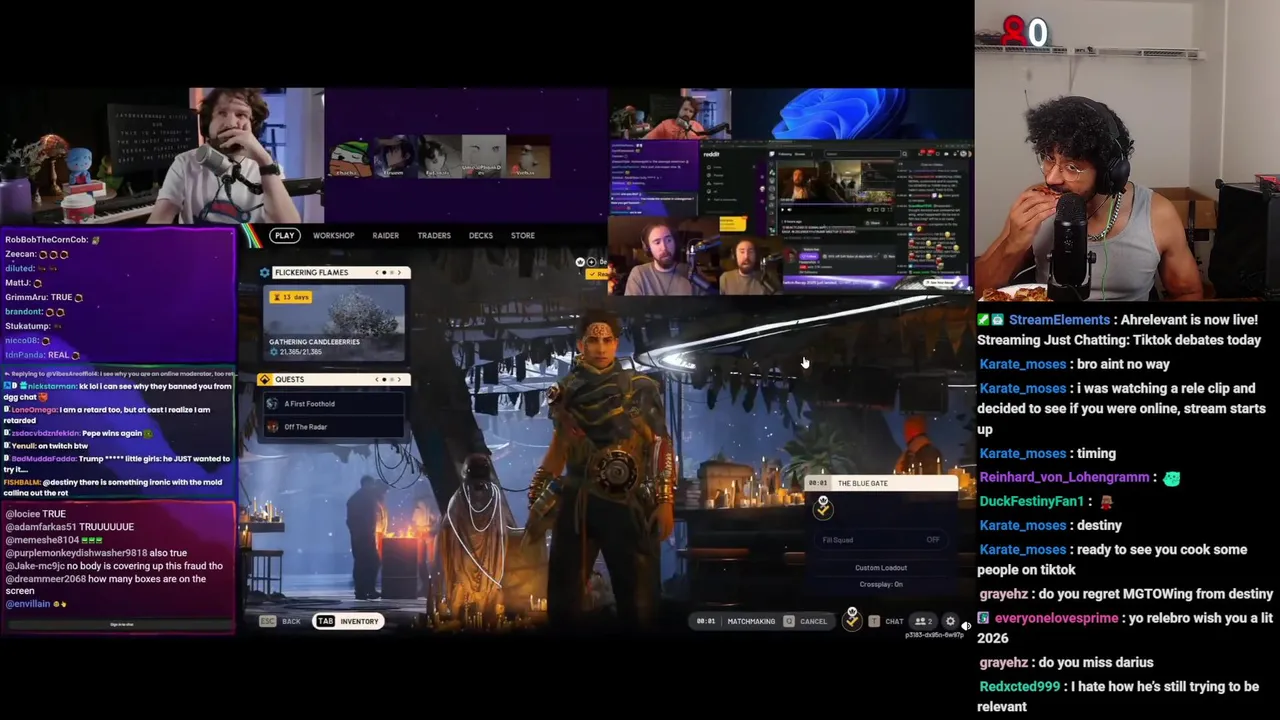Click the Reinhard_von_Lohengramm username in chat
The width and height of the screenshot is (1280, 720).
pos(1064,478)
